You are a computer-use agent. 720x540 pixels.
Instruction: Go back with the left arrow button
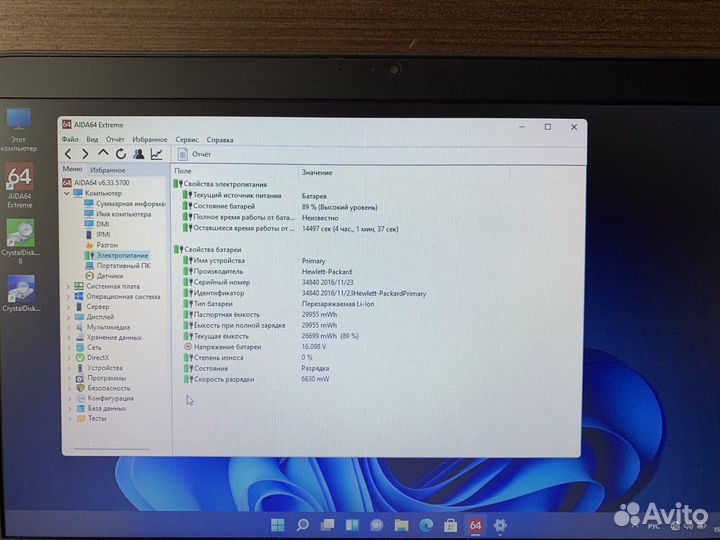tap(68, 154)
